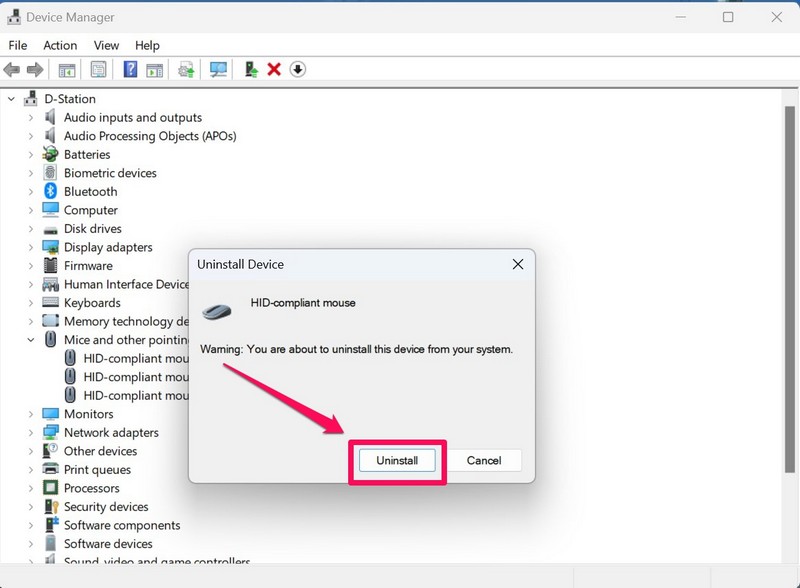
Task: Expand Audio inputs and outputs
Action: click(x=31, y=117)
